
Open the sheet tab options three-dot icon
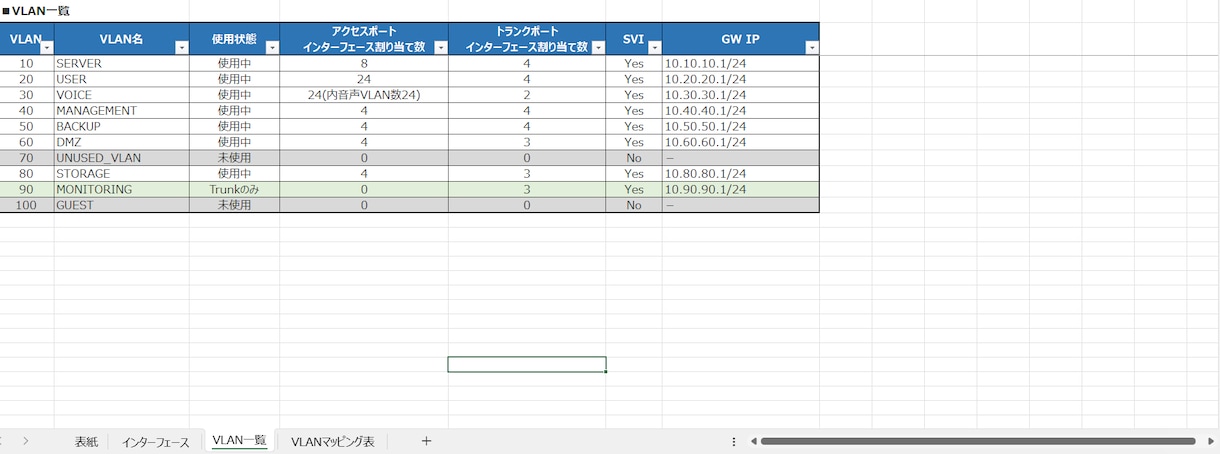(x=734, y=441)
